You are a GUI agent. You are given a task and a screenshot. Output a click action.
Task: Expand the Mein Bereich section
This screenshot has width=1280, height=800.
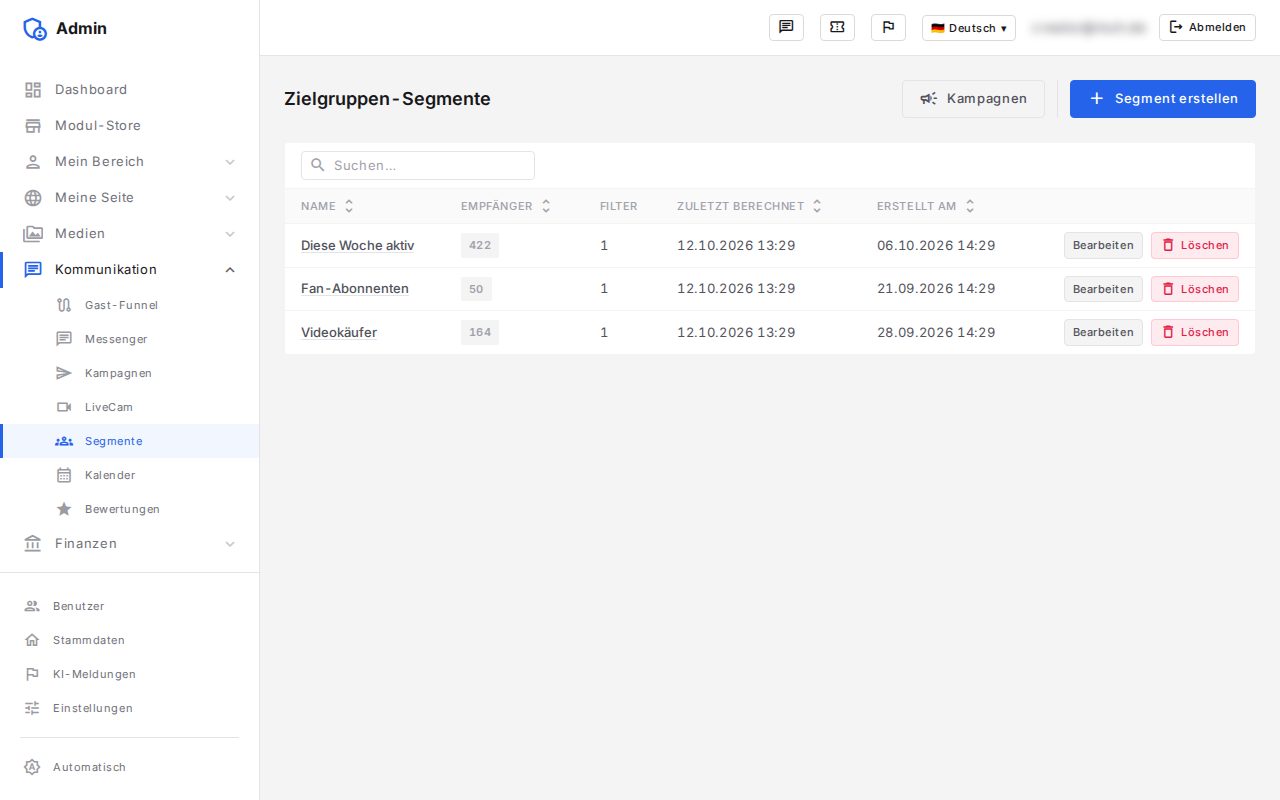point(130,162)
